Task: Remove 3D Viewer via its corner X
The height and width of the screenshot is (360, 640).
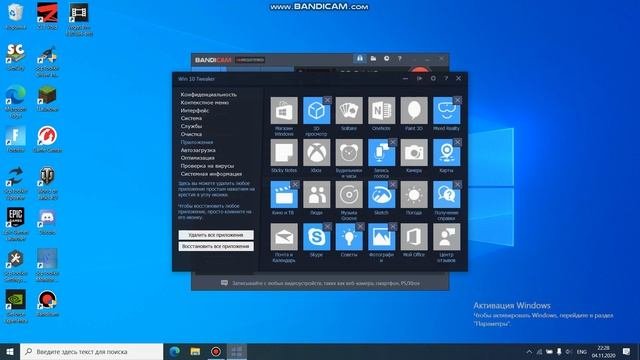Action: tap(327, 100)
